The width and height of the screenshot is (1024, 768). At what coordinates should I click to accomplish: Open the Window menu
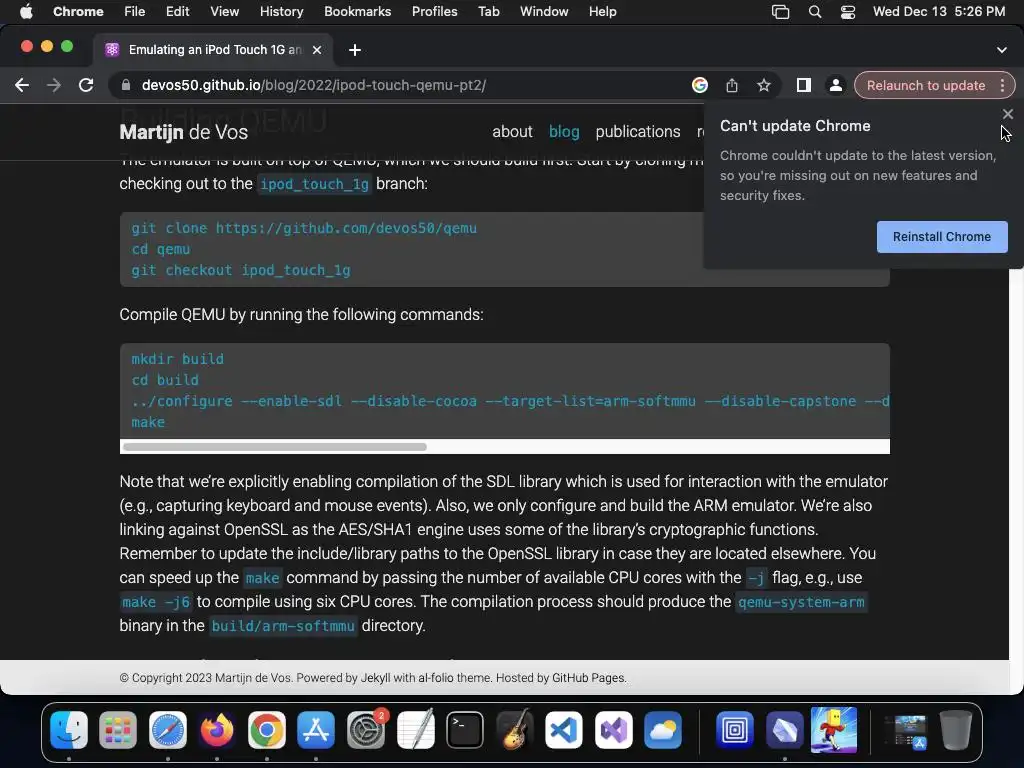click(x=544, y=12)
